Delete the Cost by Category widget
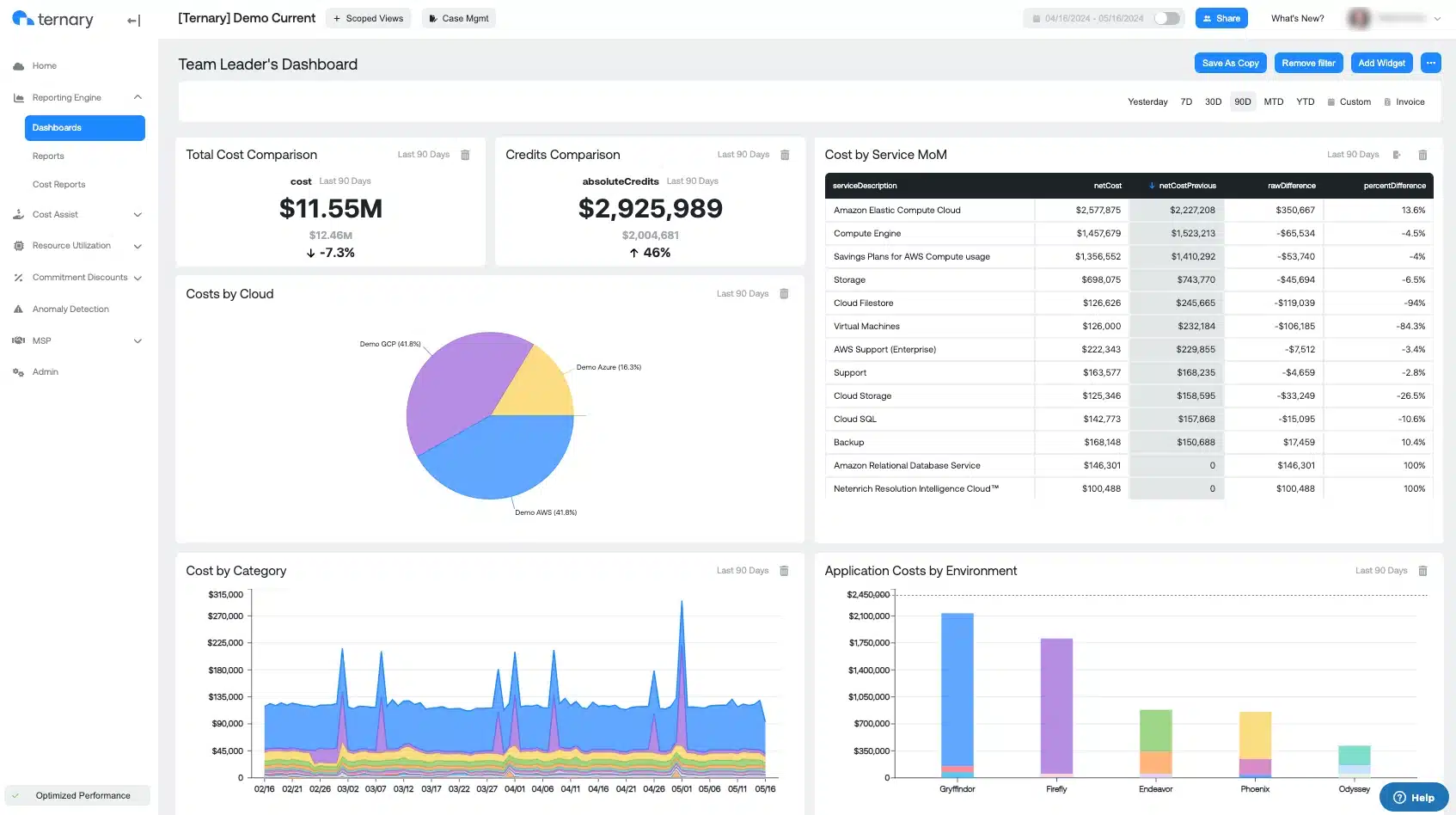This screenshot has width=1456, height=815. [784, 571]
